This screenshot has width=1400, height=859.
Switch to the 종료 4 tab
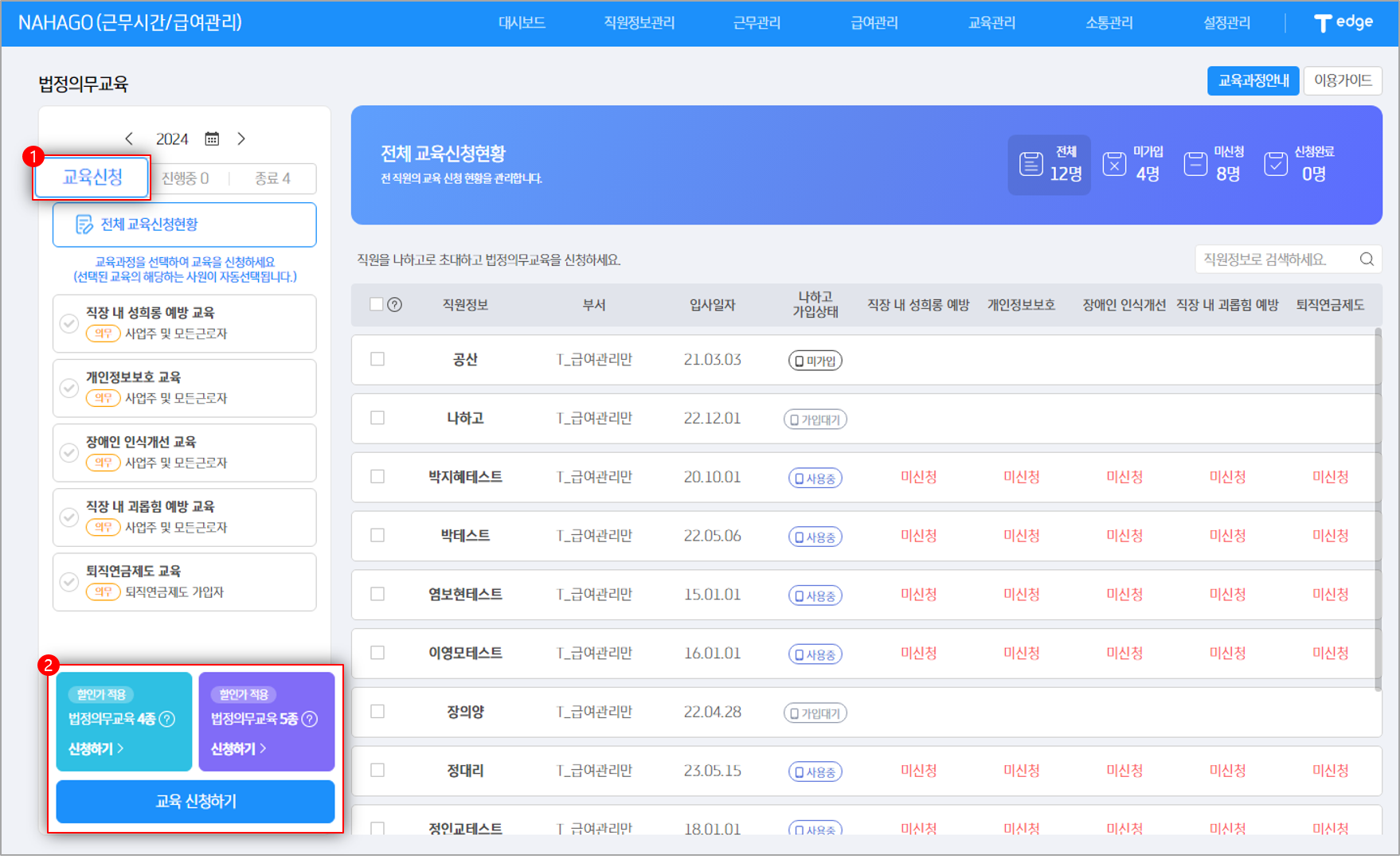272,178
